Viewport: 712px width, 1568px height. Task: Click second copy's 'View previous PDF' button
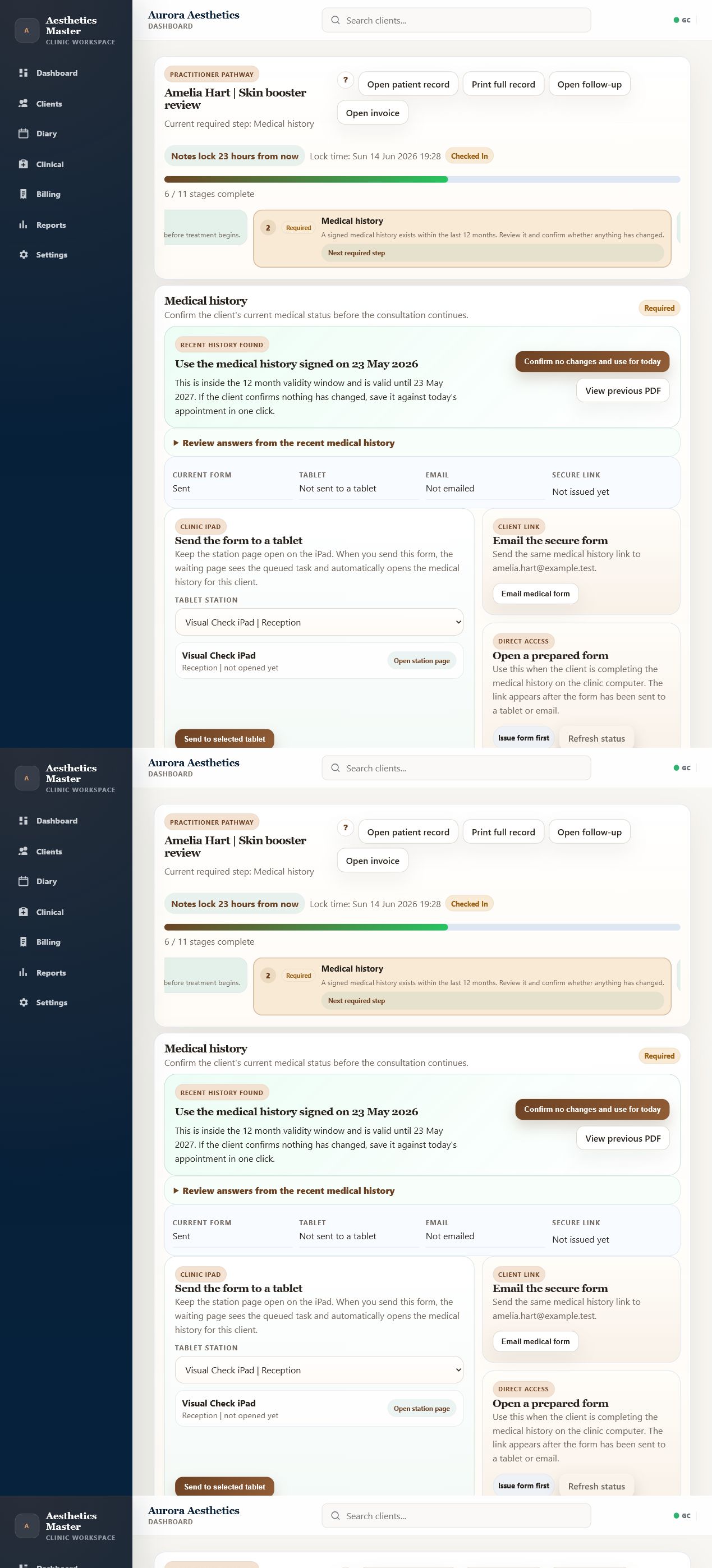[x=623, y=1138]
